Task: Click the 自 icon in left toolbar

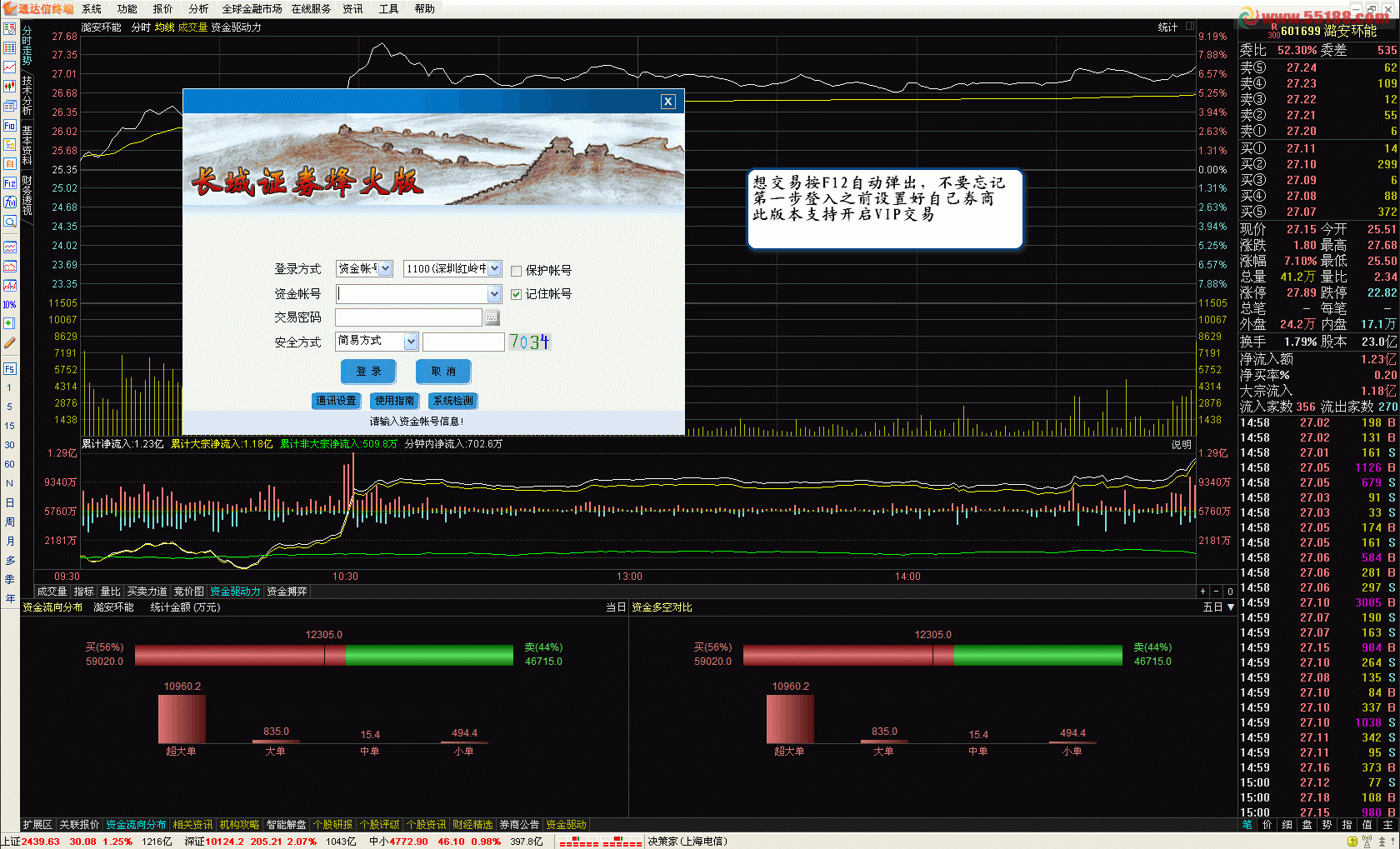Action: coord(9,163)
